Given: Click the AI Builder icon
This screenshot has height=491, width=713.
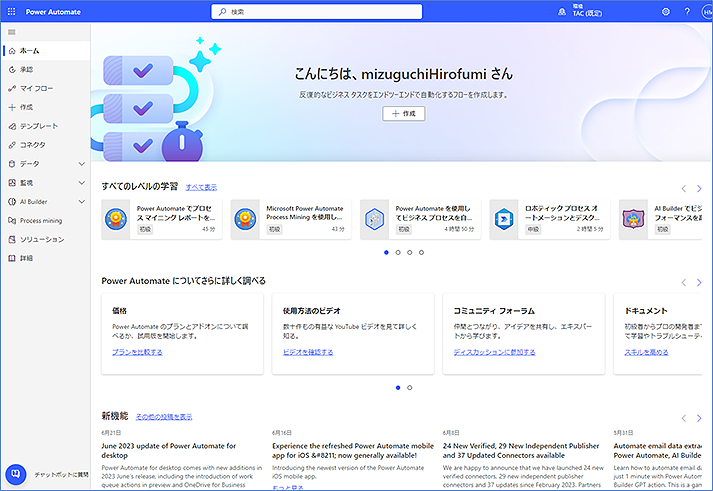Looking at the screenshot, I should coord(12,201).
